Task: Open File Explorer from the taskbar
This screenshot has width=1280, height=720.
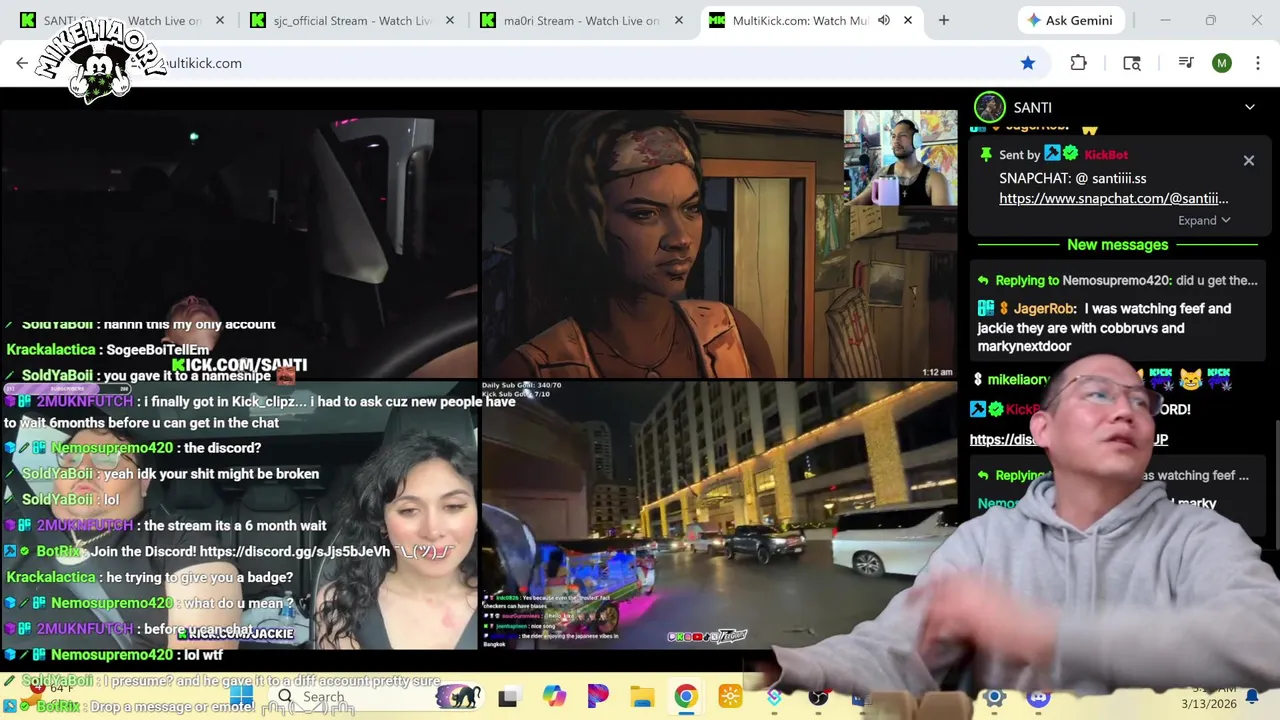Action: (x=642, y=697)
